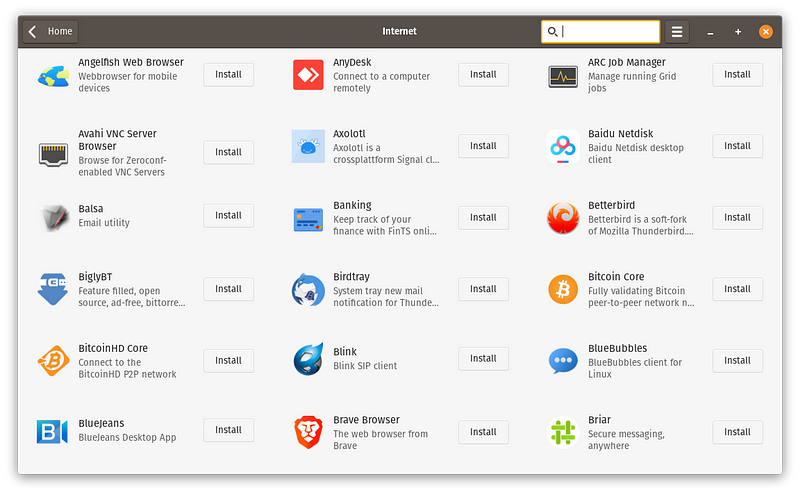The height and width of the screenshot is (494, 800).
Task: Open the hamburger menu in header
Action: pyautogui.click(x=677, y=32)
